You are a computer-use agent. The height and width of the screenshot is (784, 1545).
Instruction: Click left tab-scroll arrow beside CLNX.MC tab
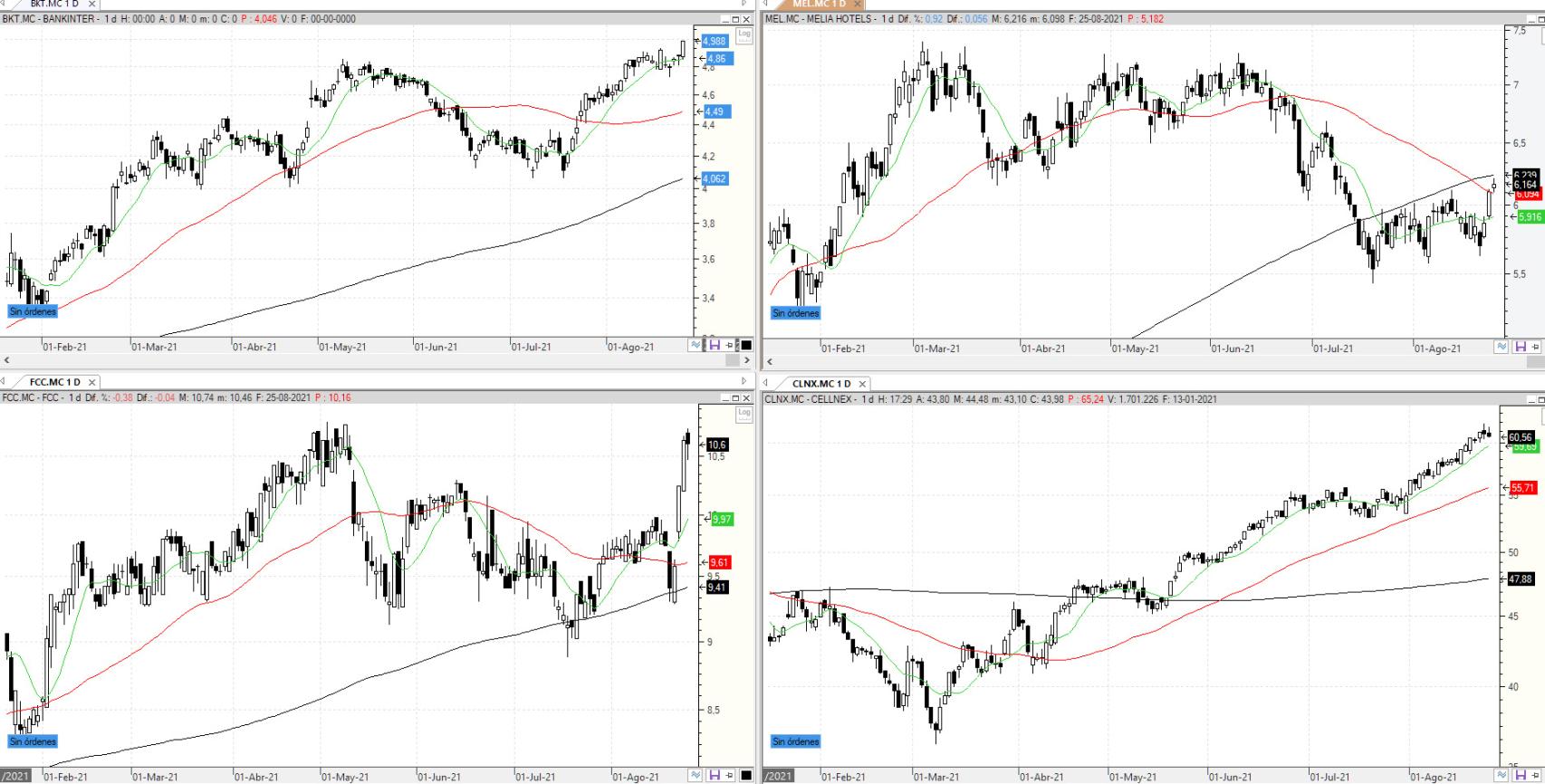tap(766, 383)
